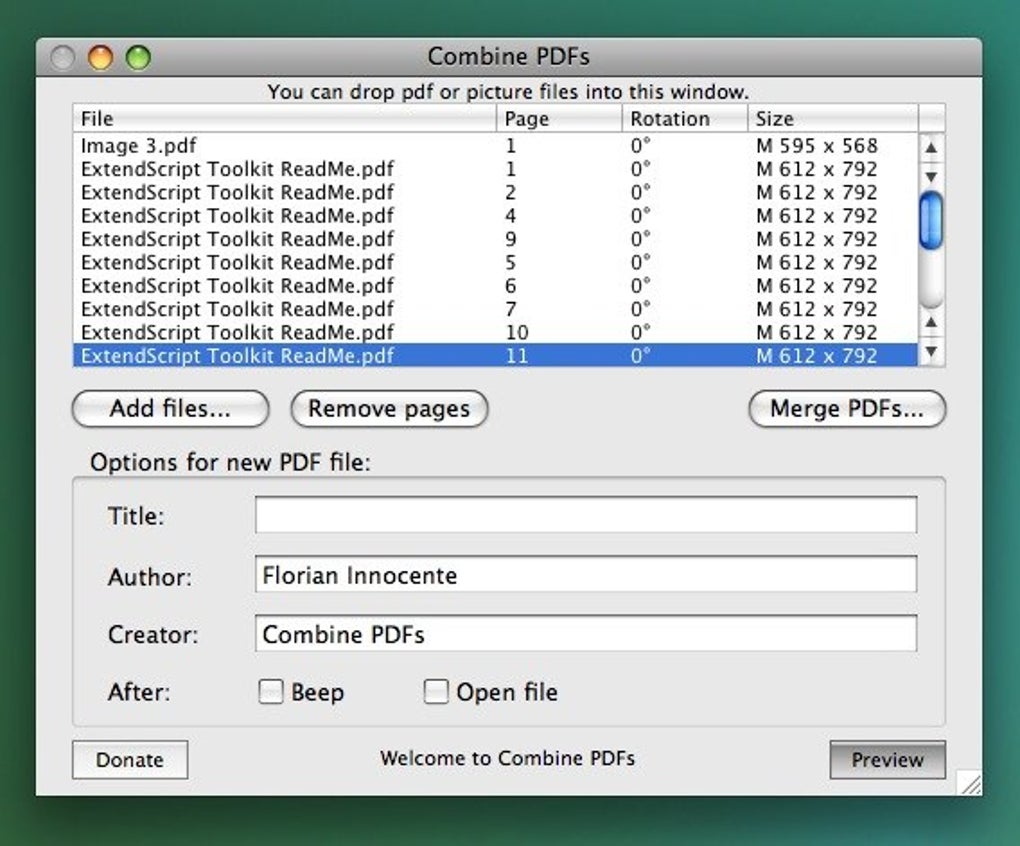Select the Author field showing Florian Innocente
Screen dimensions: 1020x846
pyautogui.click(x=585, y=575)
